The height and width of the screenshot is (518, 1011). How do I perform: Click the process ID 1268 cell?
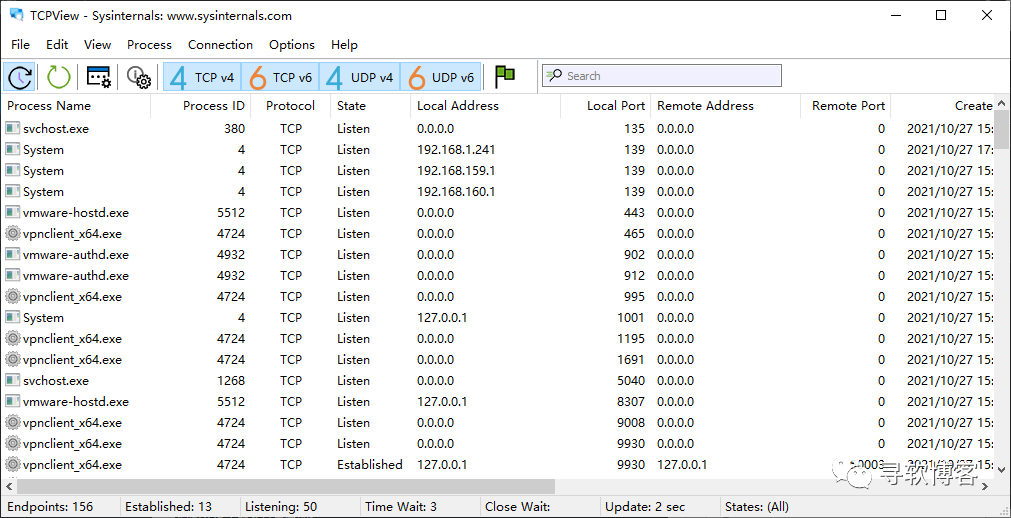point(231,381)
